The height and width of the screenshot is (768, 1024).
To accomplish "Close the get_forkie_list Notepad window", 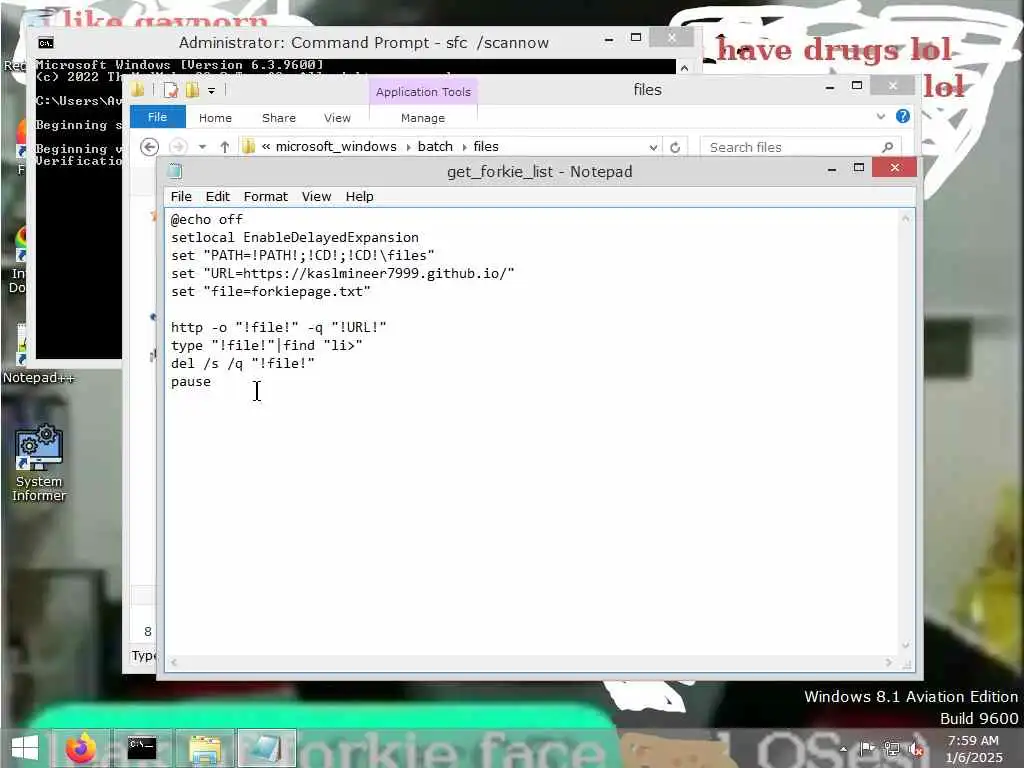I will (894, 168).
